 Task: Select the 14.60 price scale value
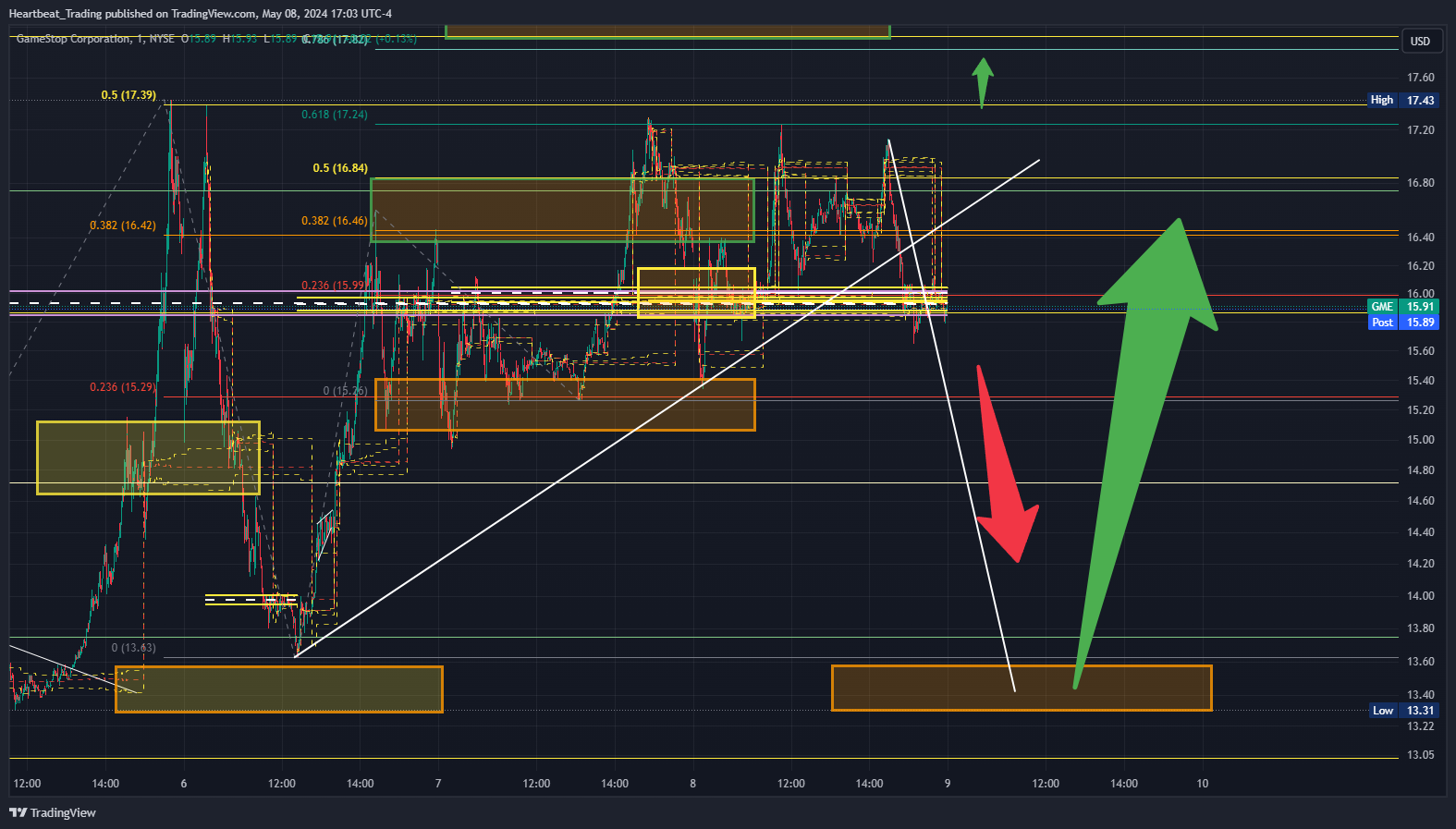click(x=1421, y=501)
